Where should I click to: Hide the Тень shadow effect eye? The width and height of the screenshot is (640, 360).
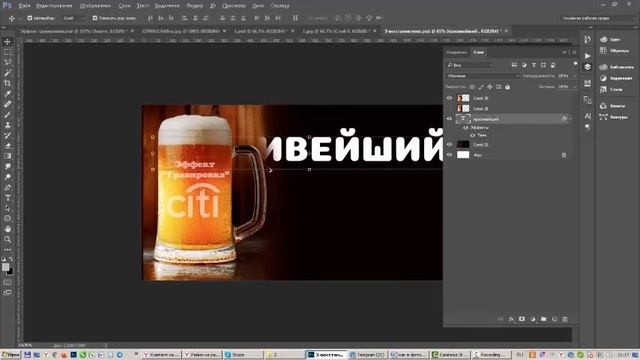pyautogui.click(x=473, y=135)
